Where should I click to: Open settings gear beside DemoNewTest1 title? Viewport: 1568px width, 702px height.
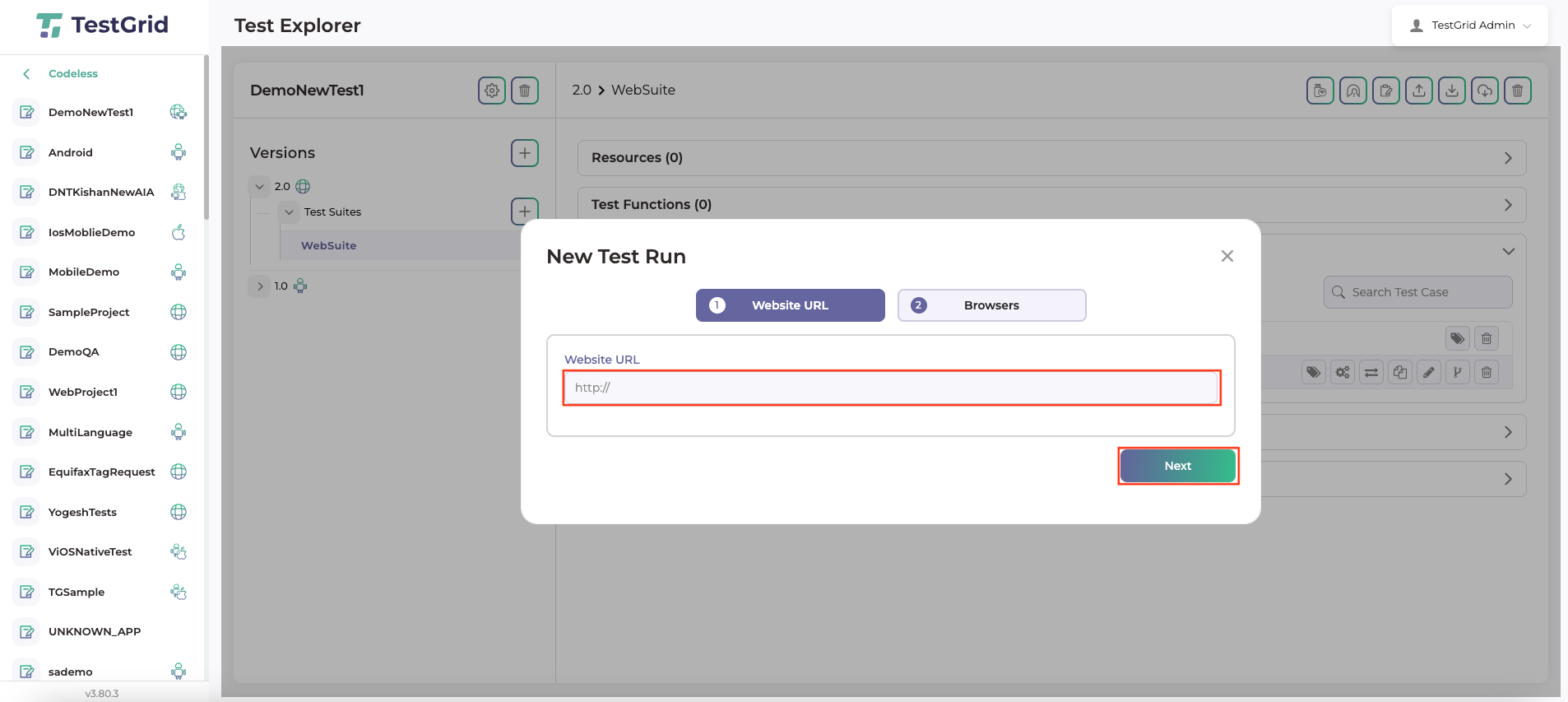point(492,91)
